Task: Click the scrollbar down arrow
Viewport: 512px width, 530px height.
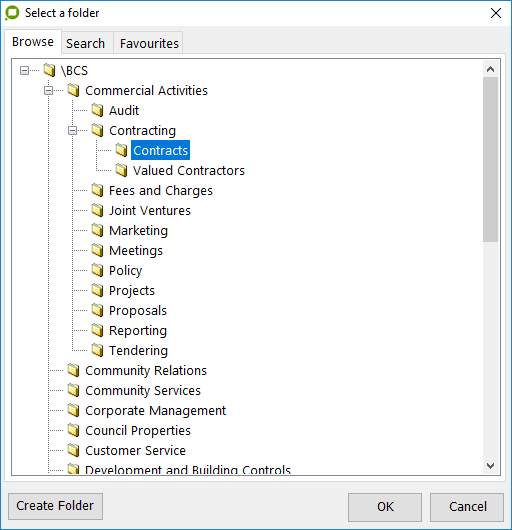Action: (490, 466)
